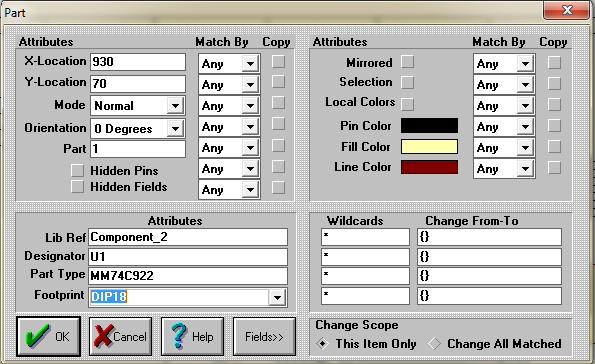Click the OK button with green checkmark
Screen dimensions: 595x364
point(49,337)
